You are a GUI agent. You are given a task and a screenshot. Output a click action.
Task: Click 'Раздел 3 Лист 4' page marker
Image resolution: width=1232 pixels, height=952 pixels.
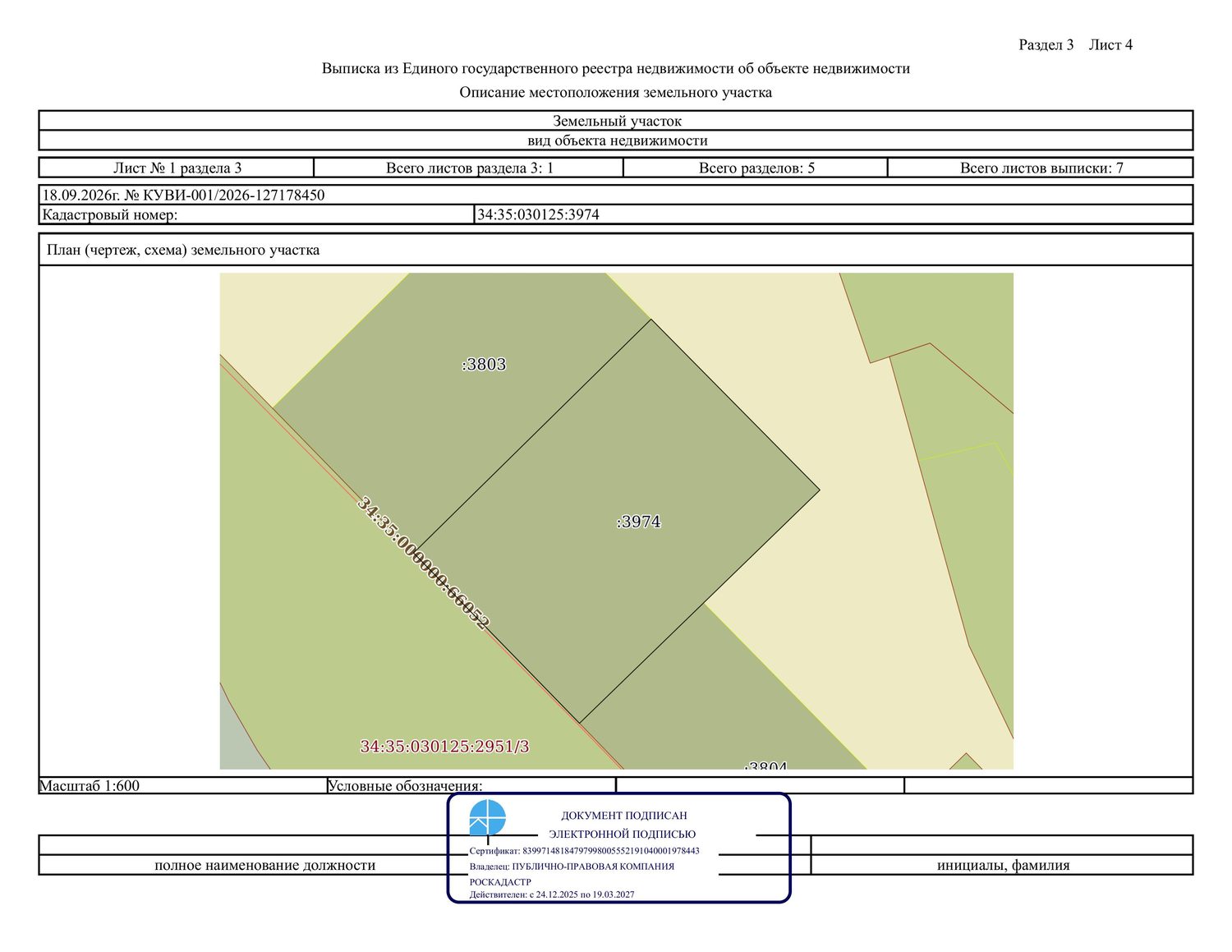coord(1075,44)
